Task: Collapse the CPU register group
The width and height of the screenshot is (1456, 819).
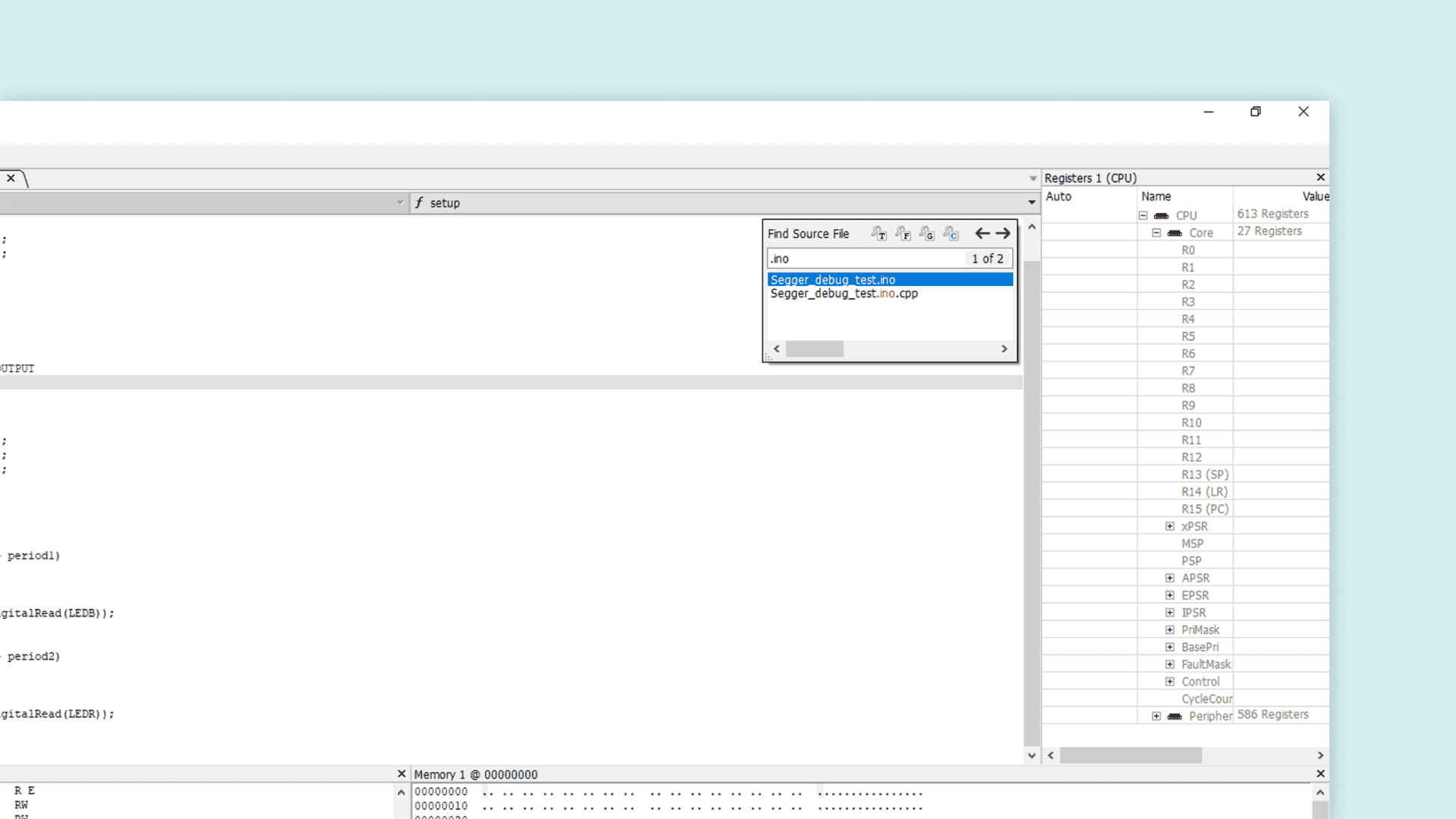Action: [1143, 215]
